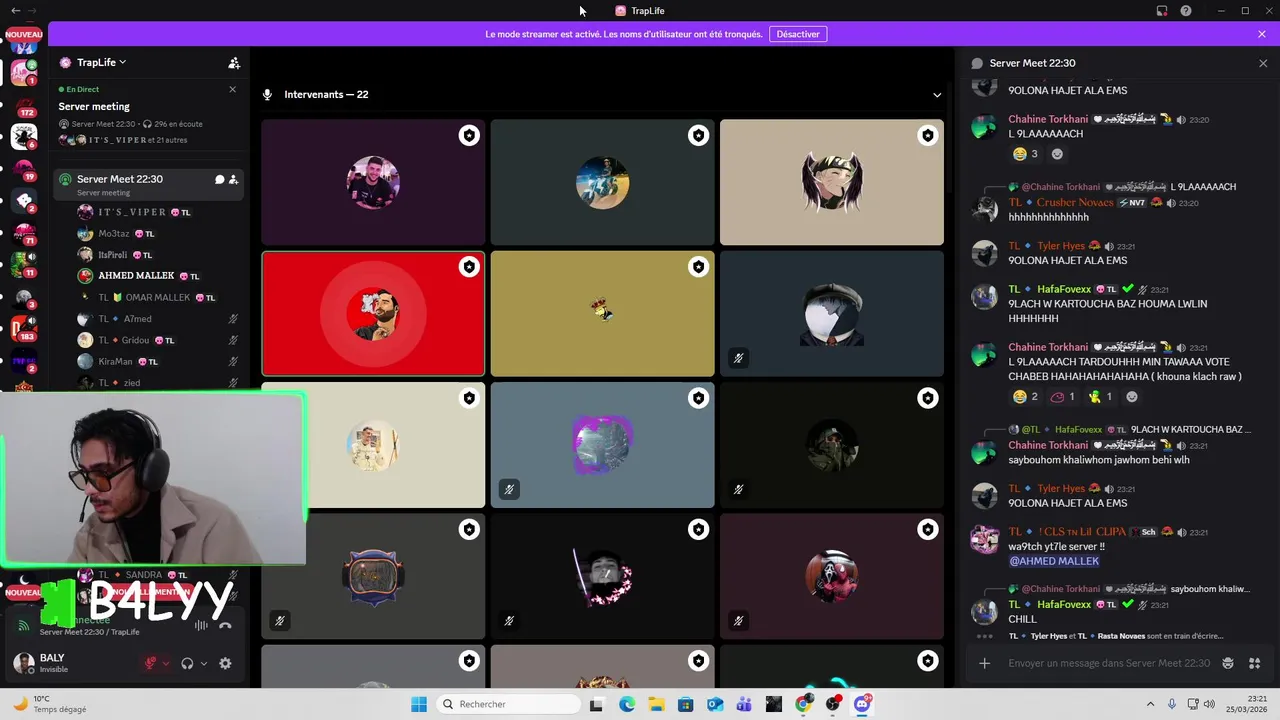Image resolution: width=1280 pixels, height=720 pixels.
Task: Close the Server meeting live banner
Action: [233, 89]
